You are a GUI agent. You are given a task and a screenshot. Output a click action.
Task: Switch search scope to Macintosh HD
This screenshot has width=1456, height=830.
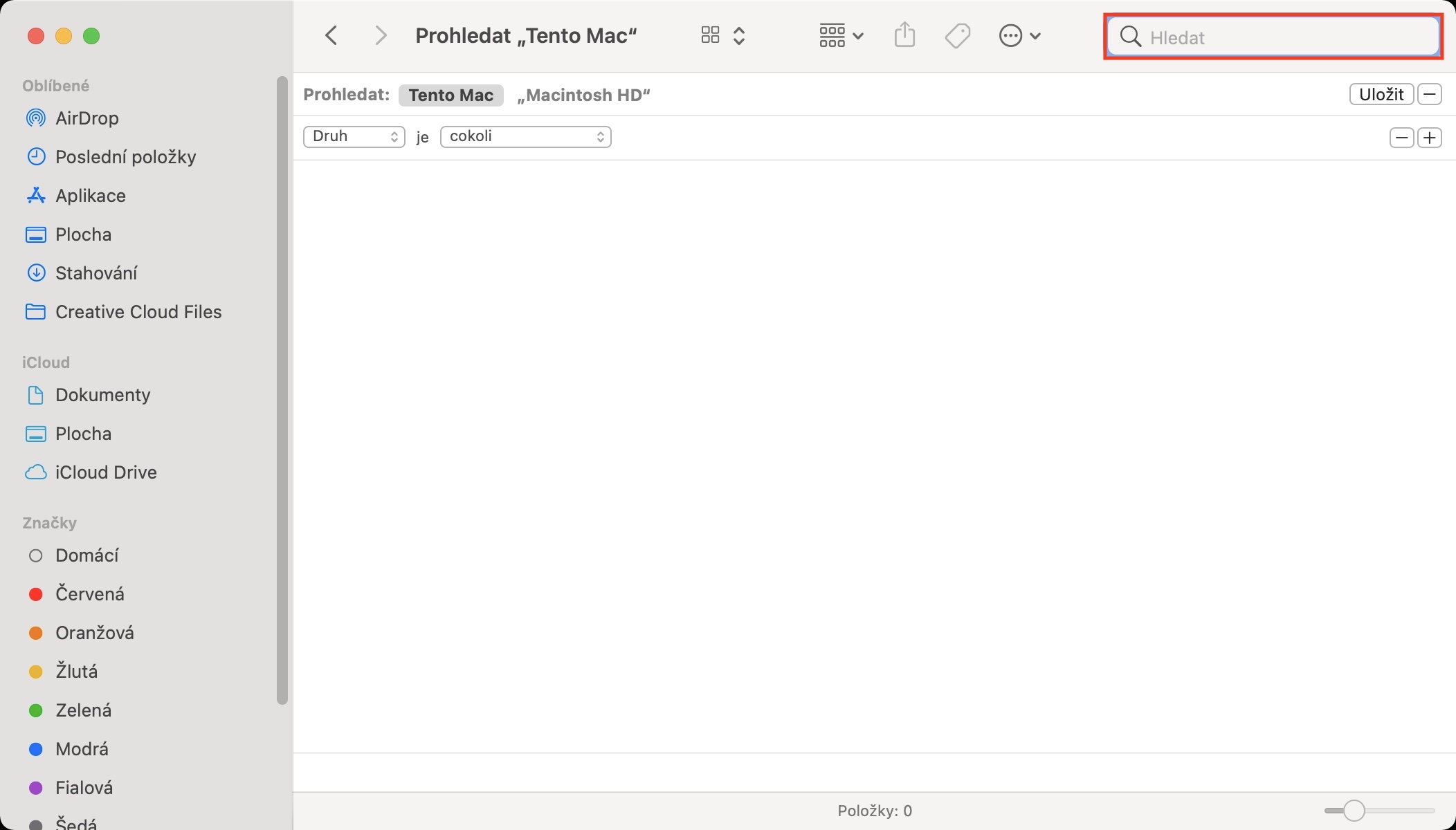pyautogui.click(x=583, y=95)
